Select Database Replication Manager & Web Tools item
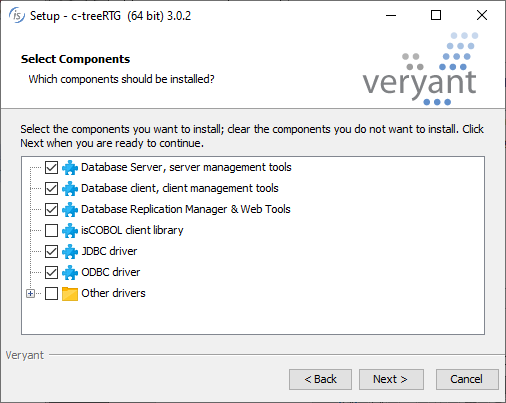Viewport: 506px width, 403px height. click(x=186, y=209)
